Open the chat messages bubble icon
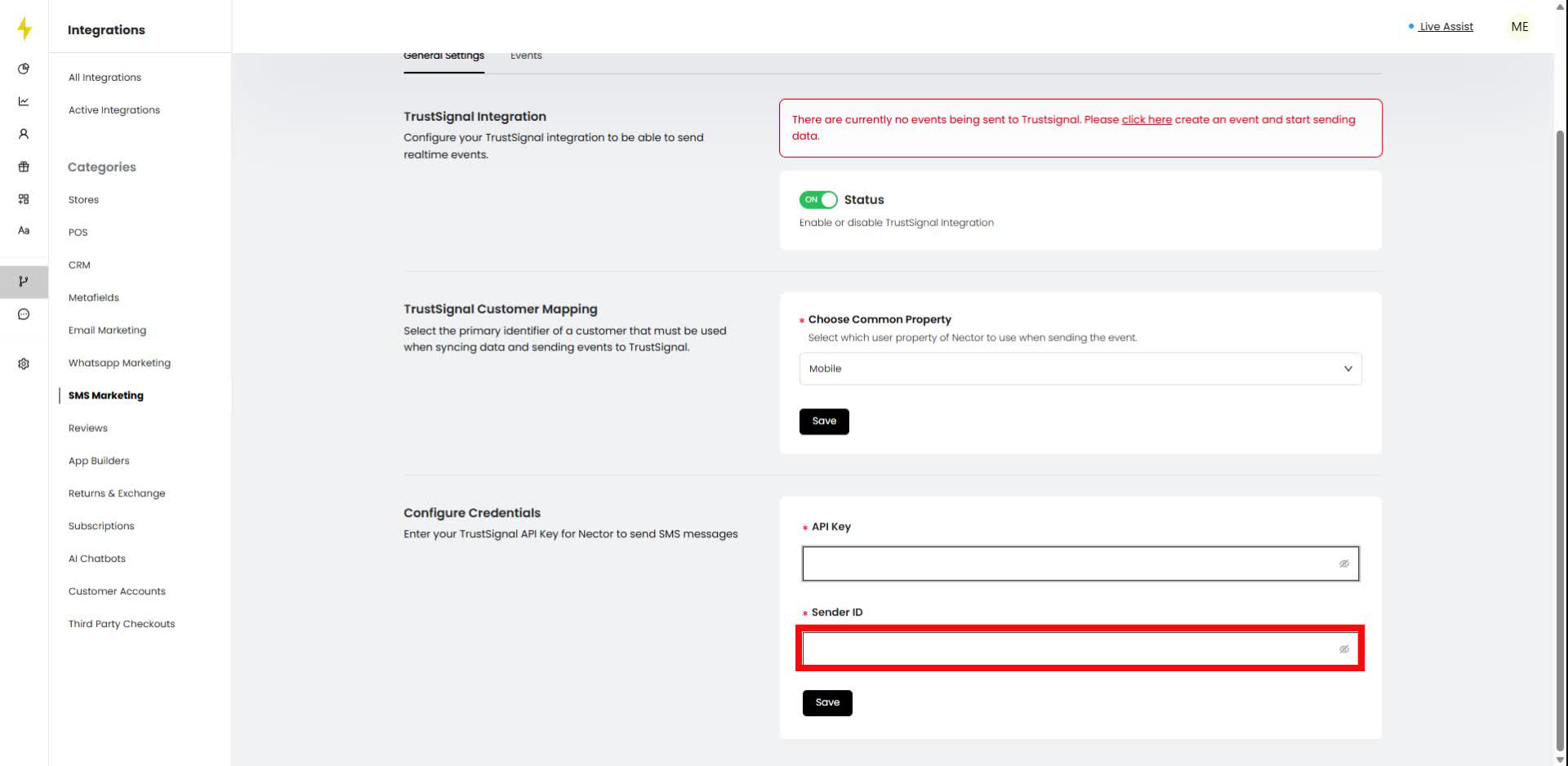The width and height of the screenshot is (1568, 766). point(24,314)
